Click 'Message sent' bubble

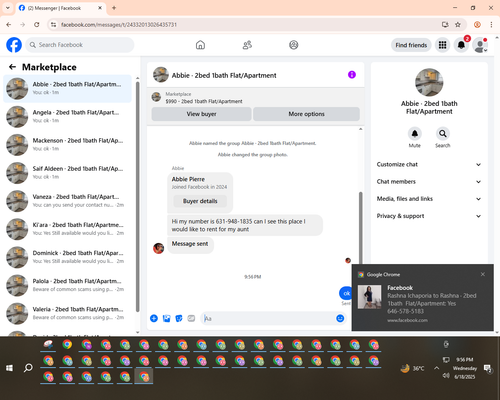pyautogui.click(x=190, y=244)
